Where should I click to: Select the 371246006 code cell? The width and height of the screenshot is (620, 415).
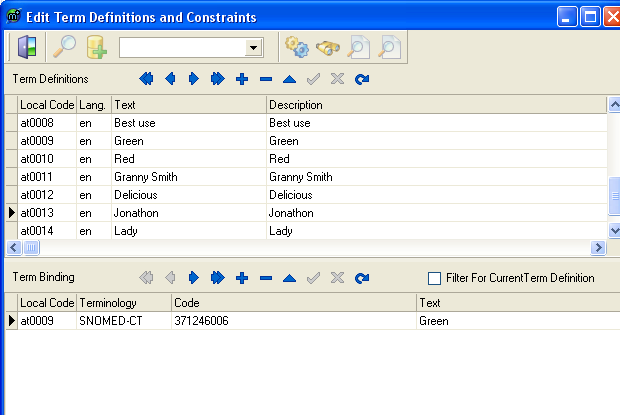click(x=294, y=321)
